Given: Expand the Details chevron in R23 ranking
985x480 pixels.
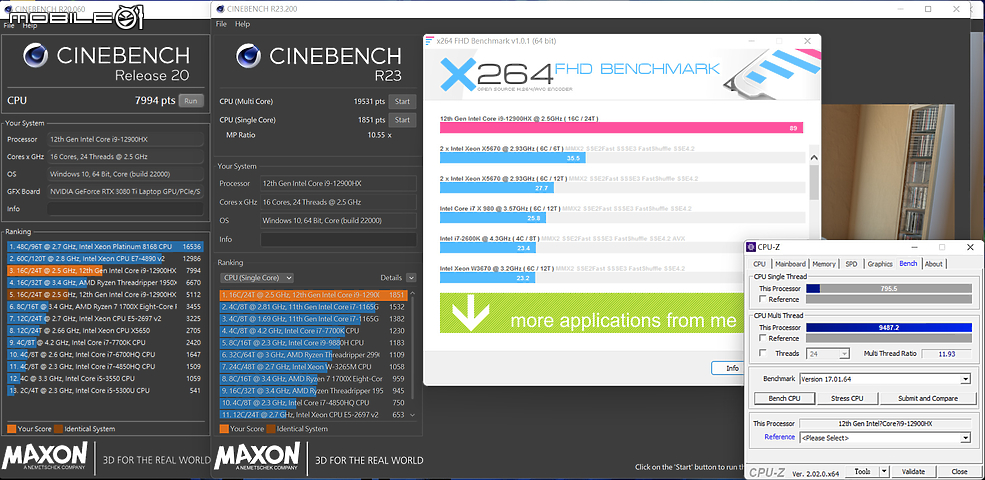Looking at the screenshot, I should (411, 278).
